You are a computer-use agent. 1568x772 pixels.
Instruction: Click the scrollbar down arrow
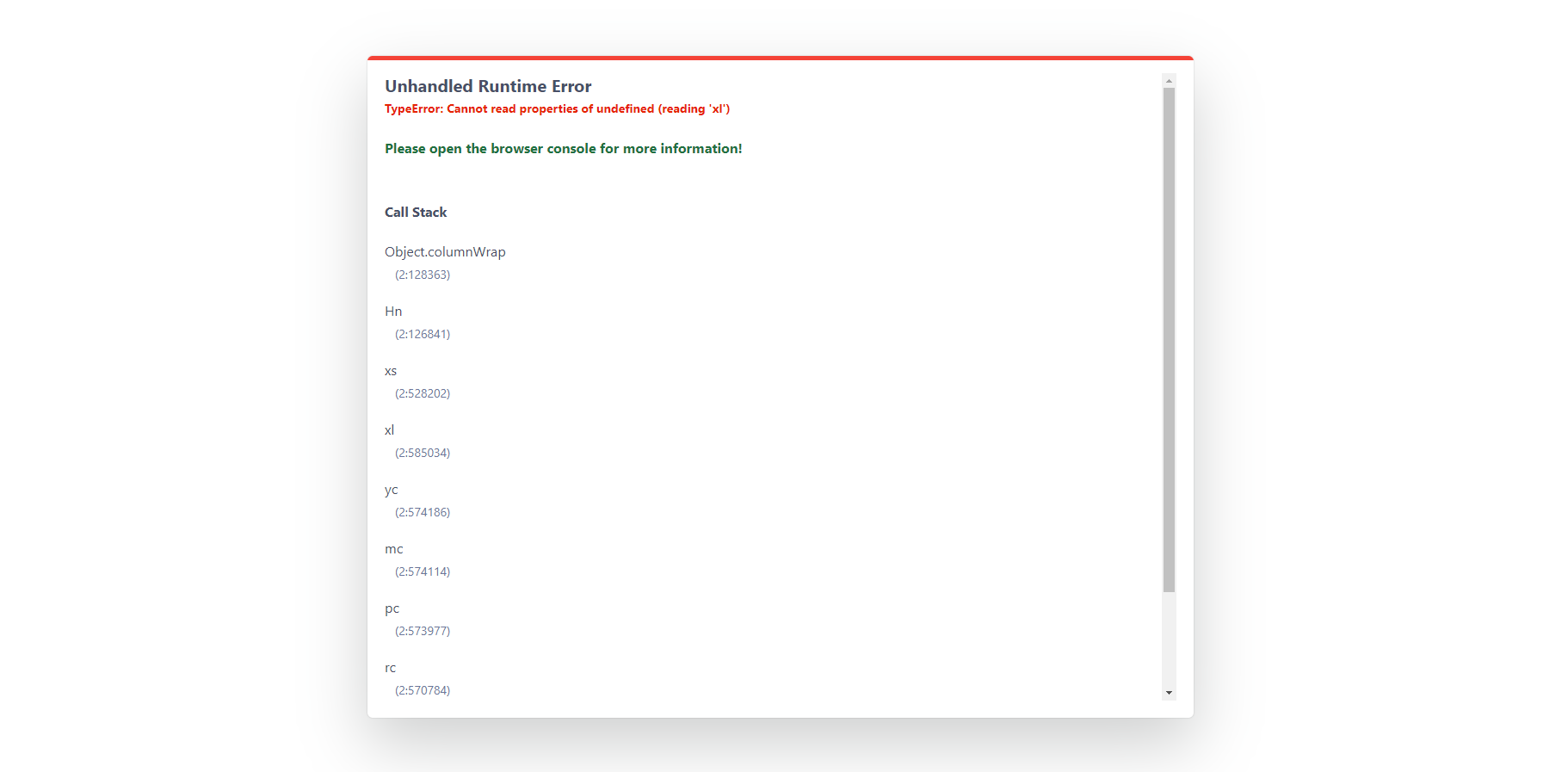[x=1169, y=693]
